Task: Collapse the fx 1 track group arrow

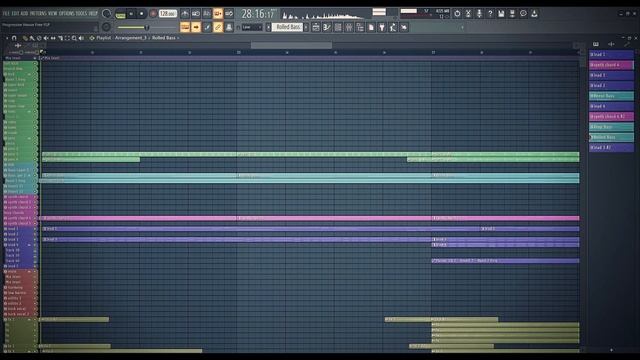Action: pos(29,319)
